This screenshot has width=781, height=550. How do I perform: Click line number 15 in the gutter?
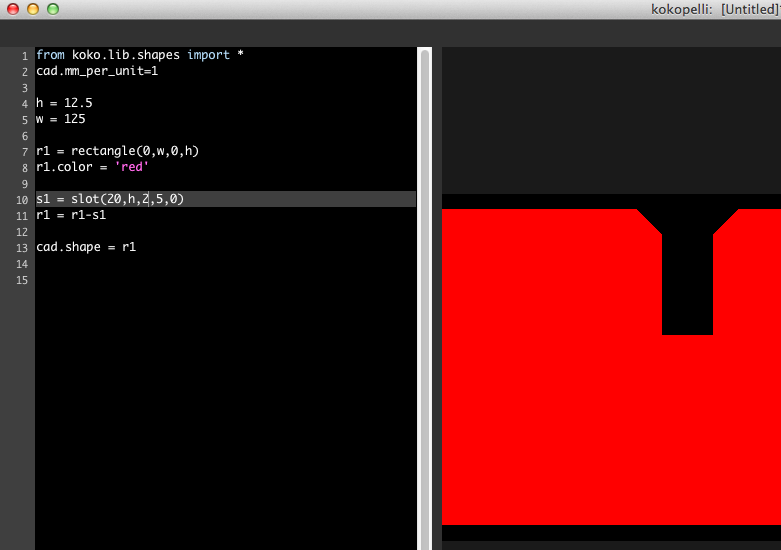pyautogui.click(x=22, y=280)
